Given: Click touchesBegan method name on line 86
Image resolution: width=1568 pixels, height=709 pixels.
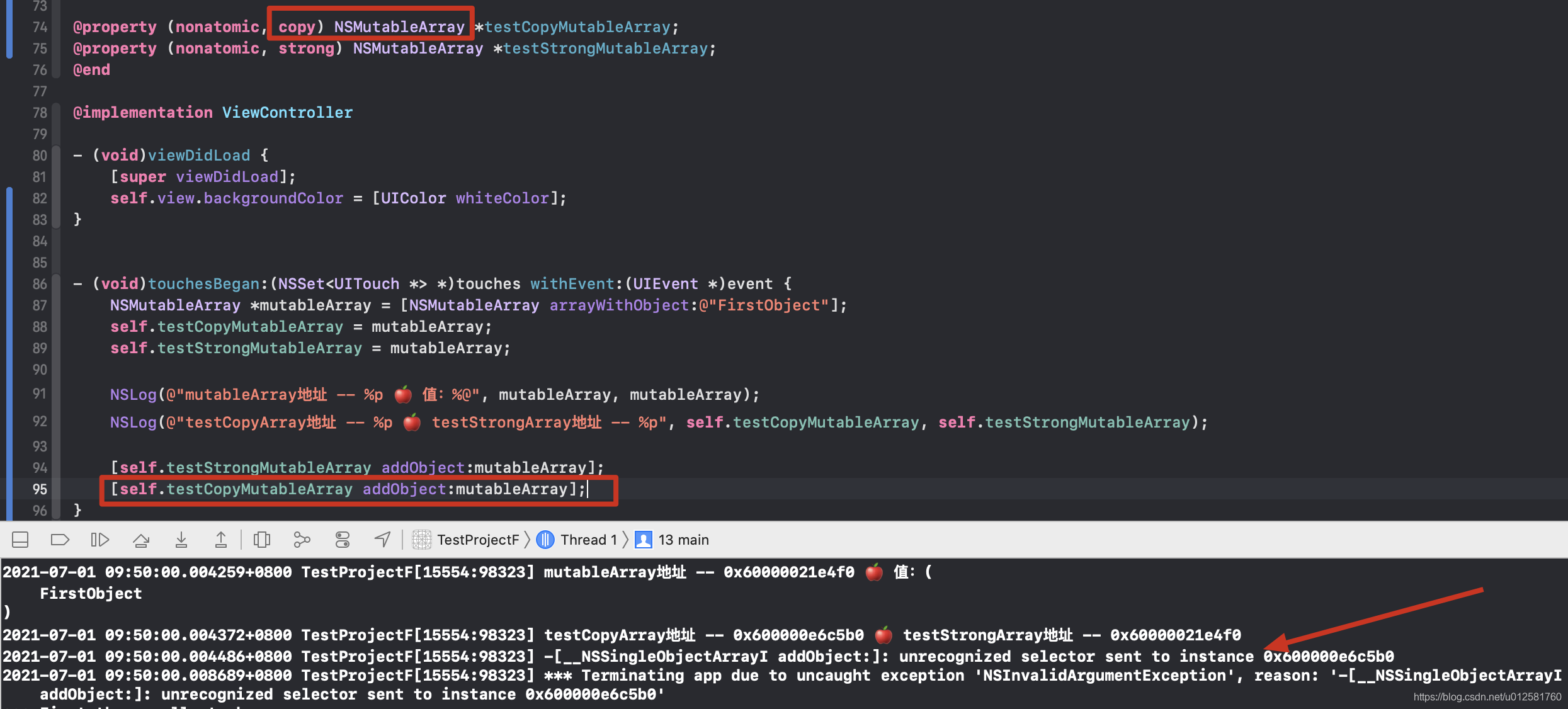Looking at the screenshot, I should pyautogui.click(x=203, y=284).
